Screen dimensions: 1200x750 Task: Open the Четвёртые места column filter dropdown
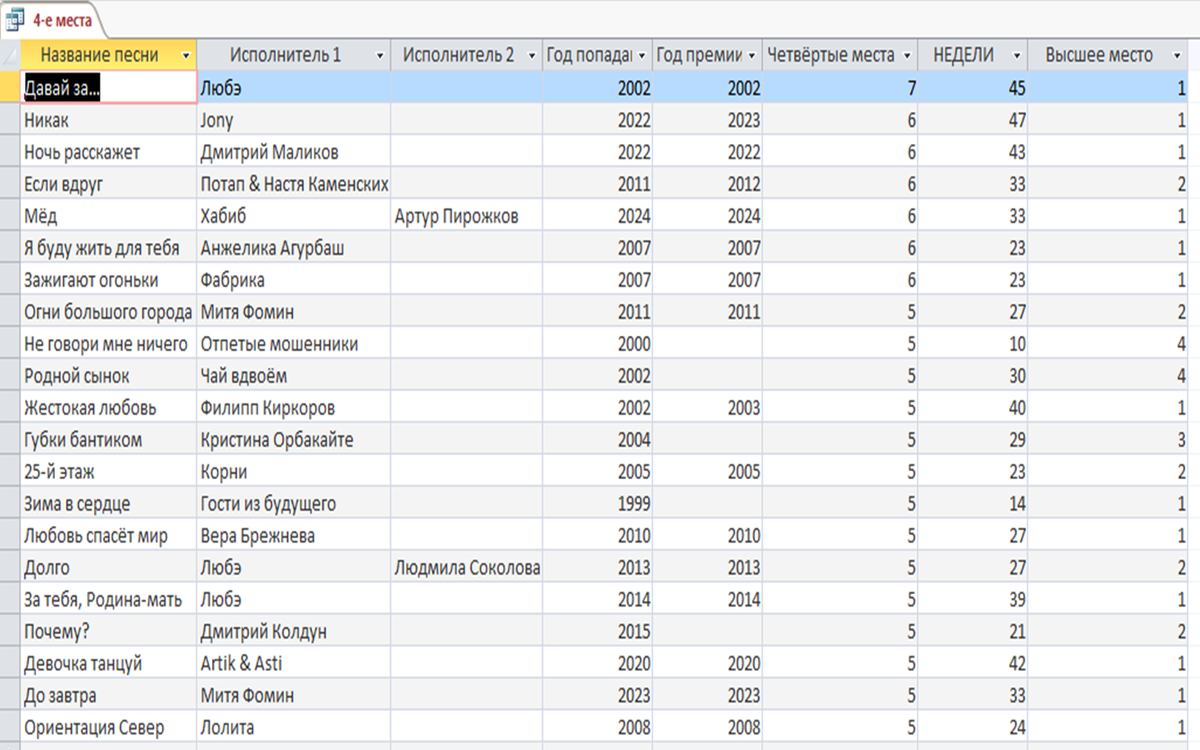click(x=907, y=55)
